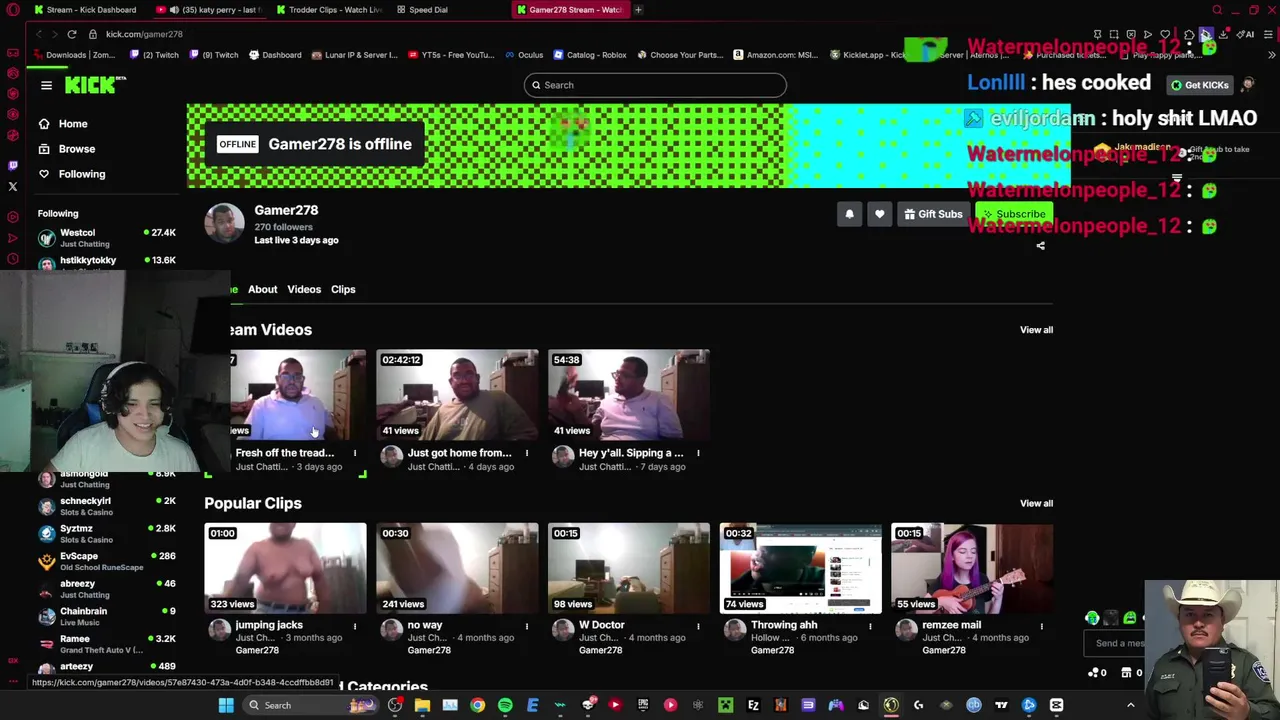Open the Kick sidebar hamburger menu
Viewport: 1280px width, 720px height.
(46, 86)
